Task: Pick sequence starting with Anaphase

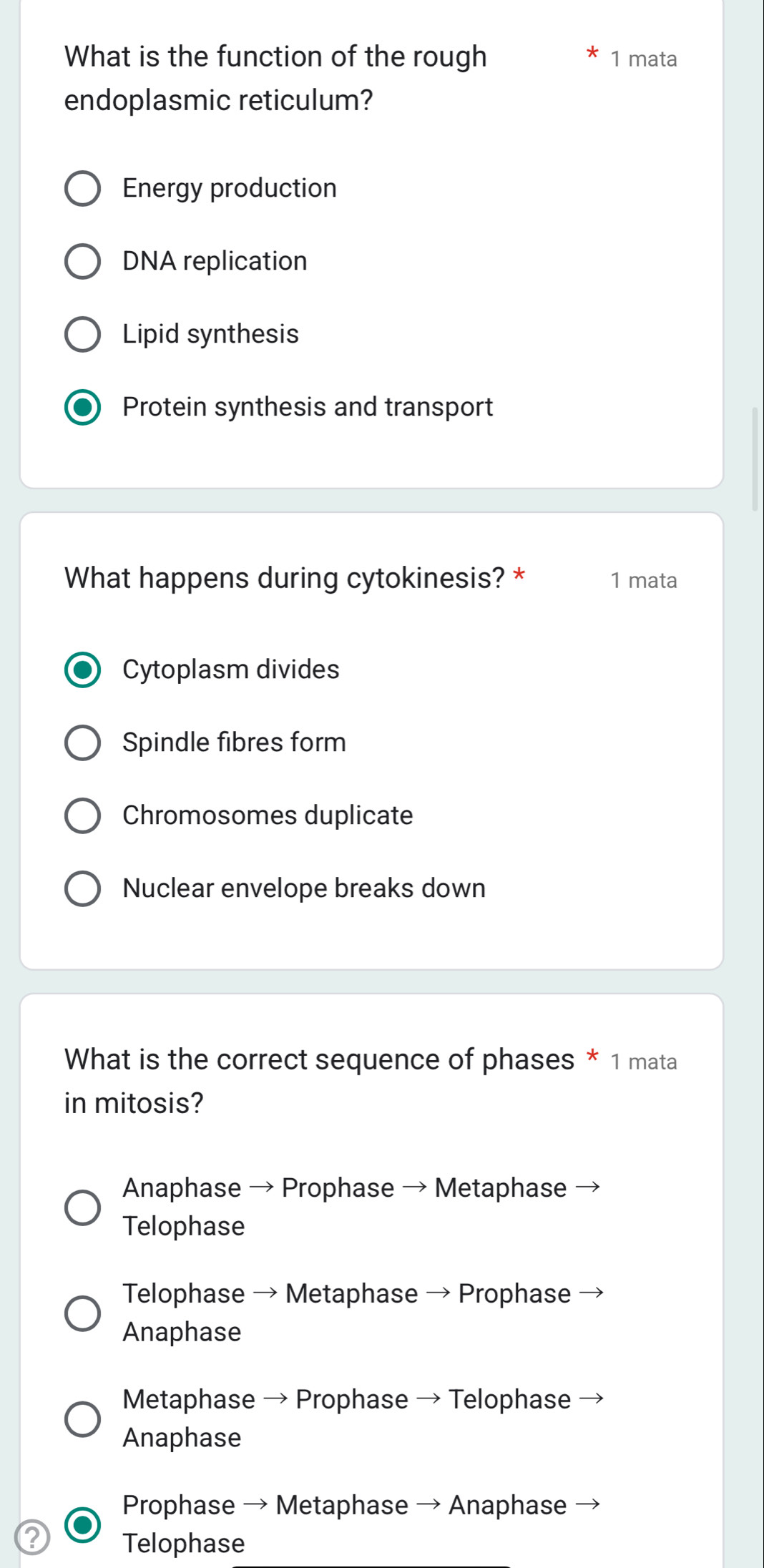Action: pos(83,1206)
